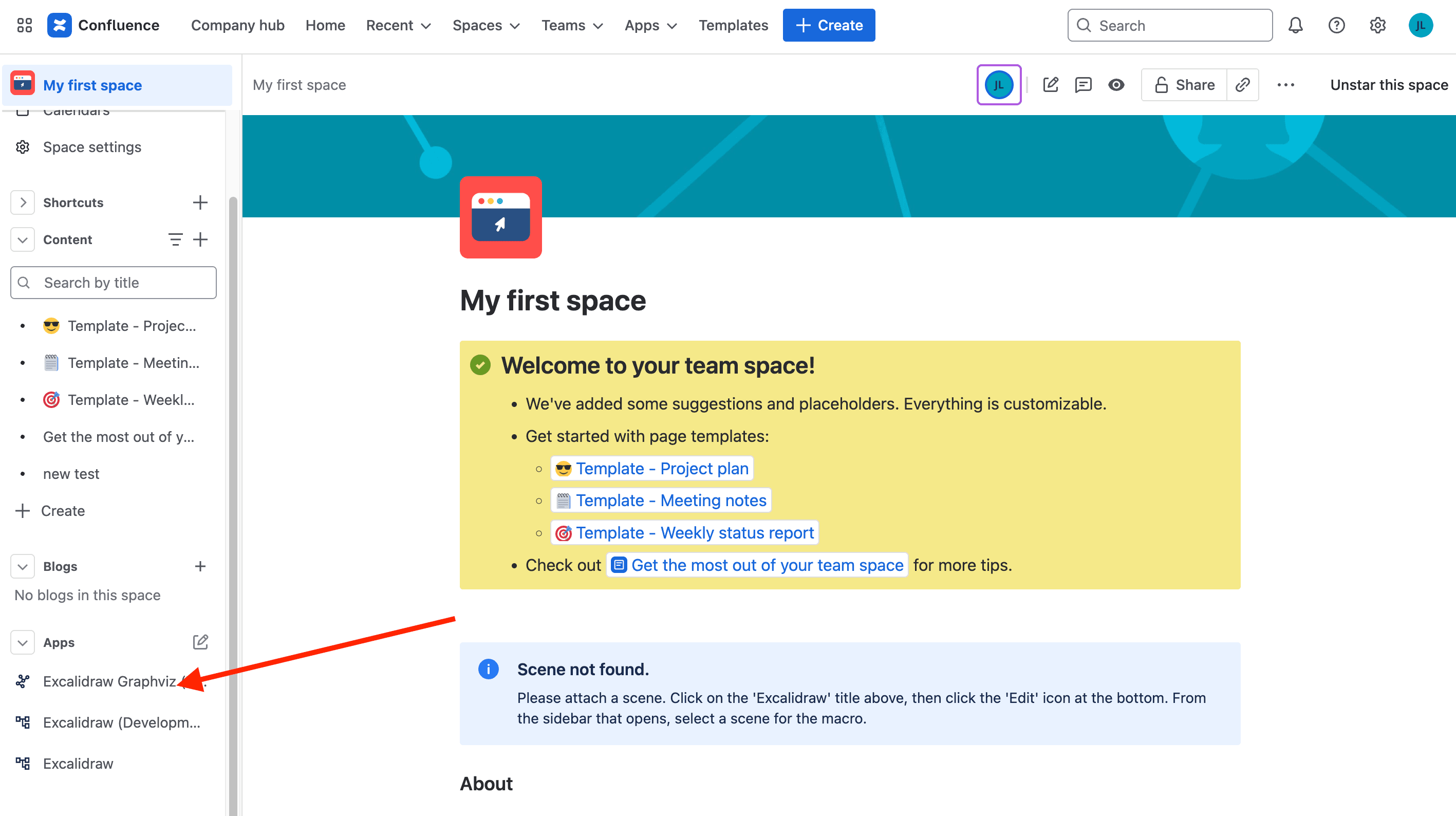
Task: Open Get the most out of your team space link
Action: click(757, 565)
